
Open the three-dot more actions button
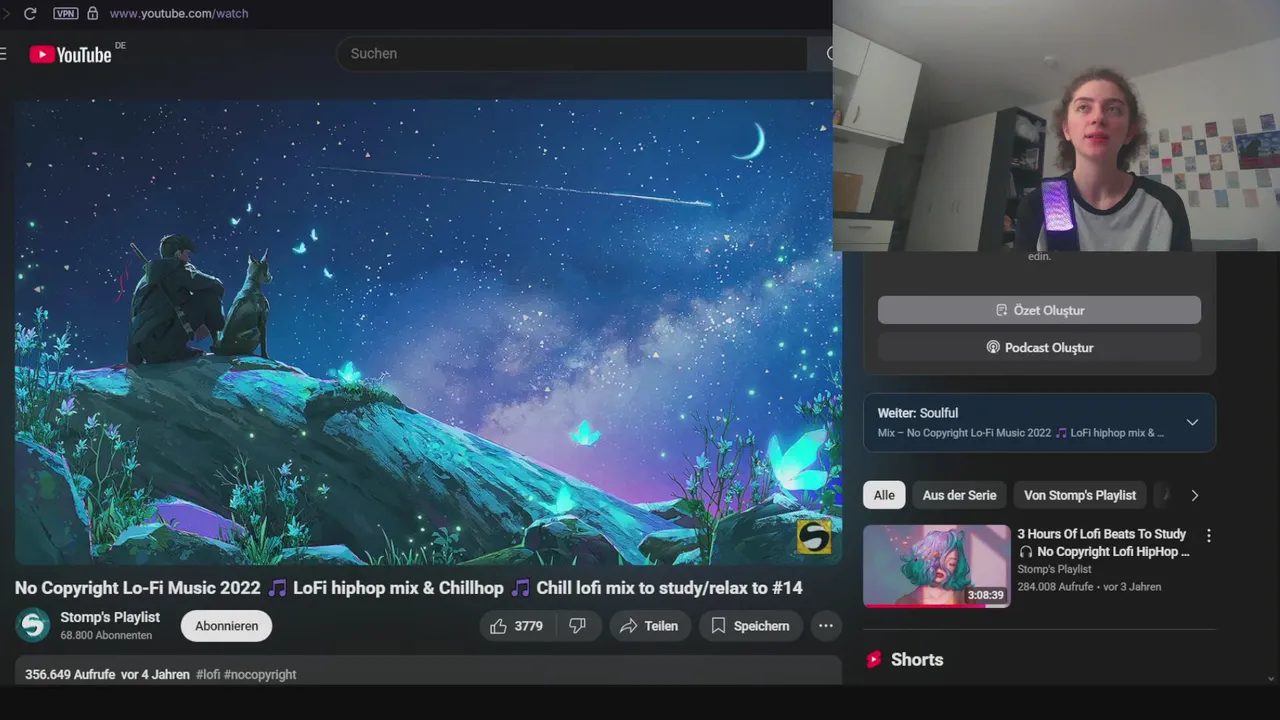coord(826,626)
